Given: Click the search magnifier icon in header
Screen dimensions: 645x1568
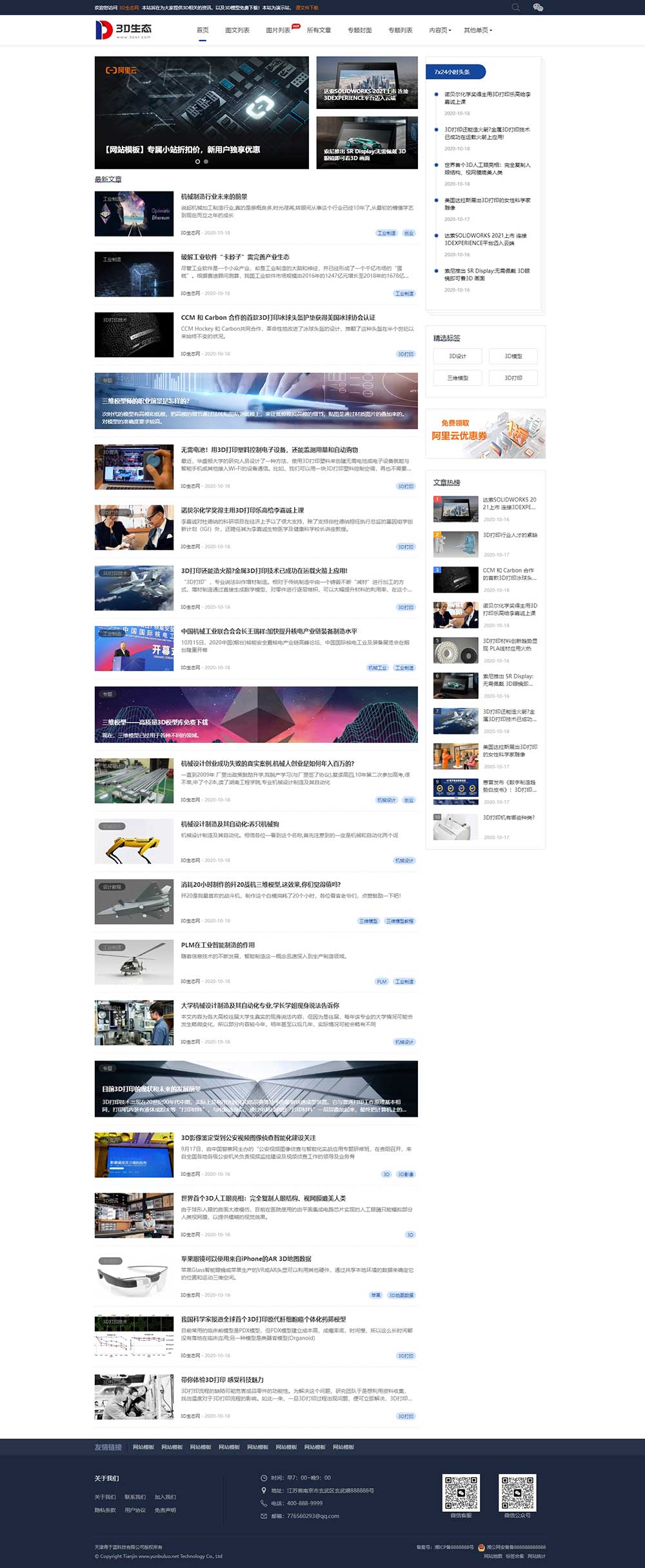Looking at the screenshot, I should point(515,7).
